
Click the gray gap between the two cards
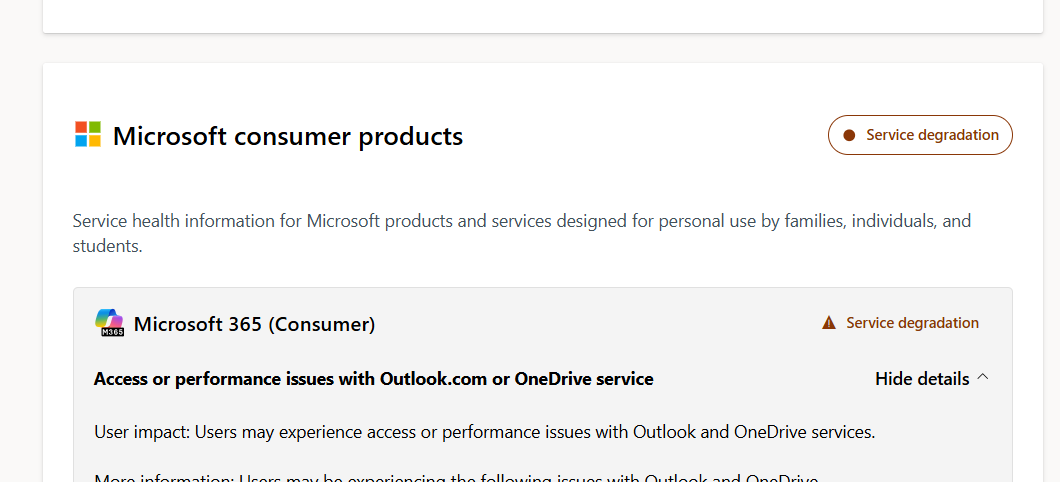point(542,48)
